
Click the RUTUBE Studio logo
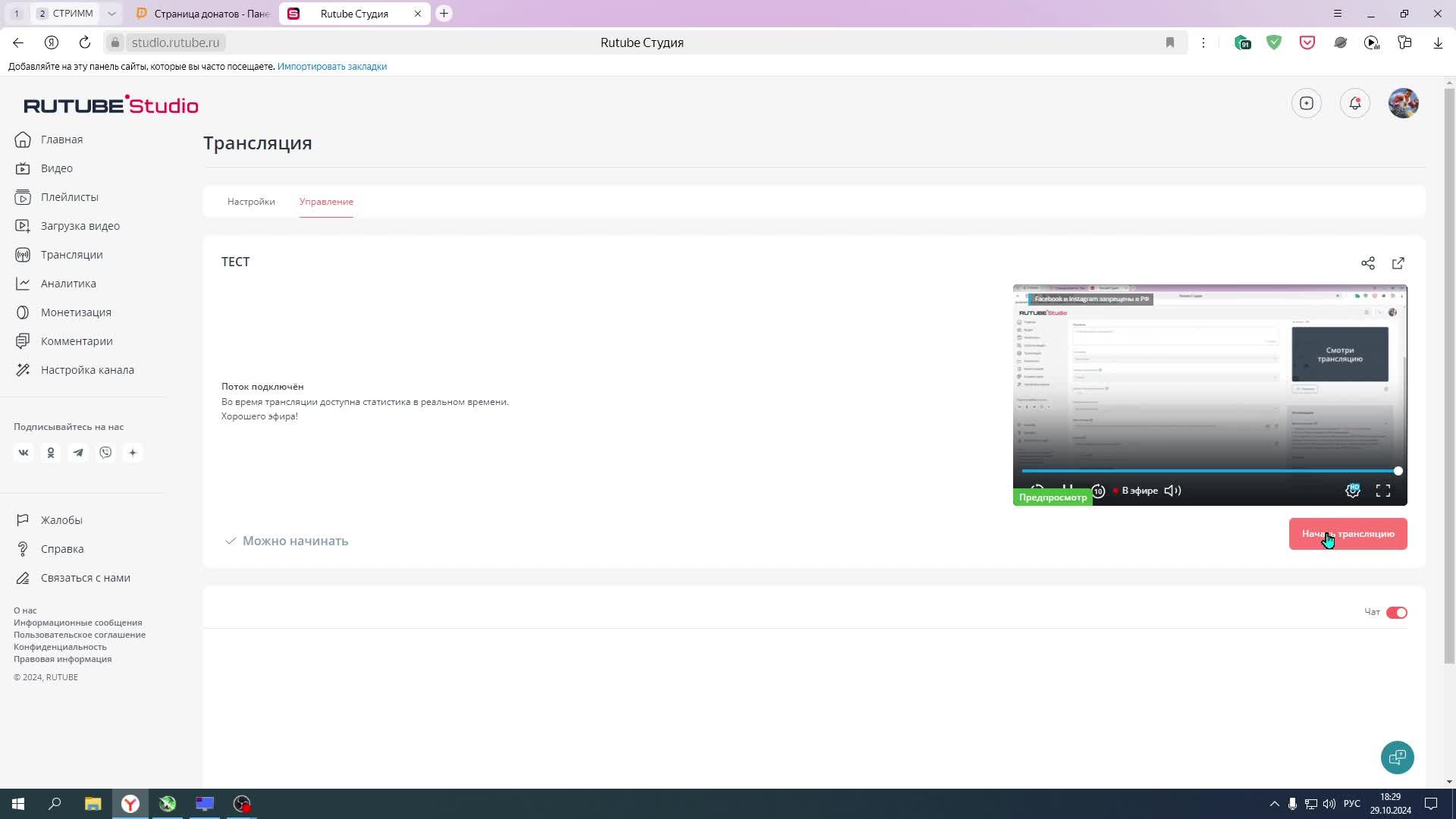[x=111, y=105]
